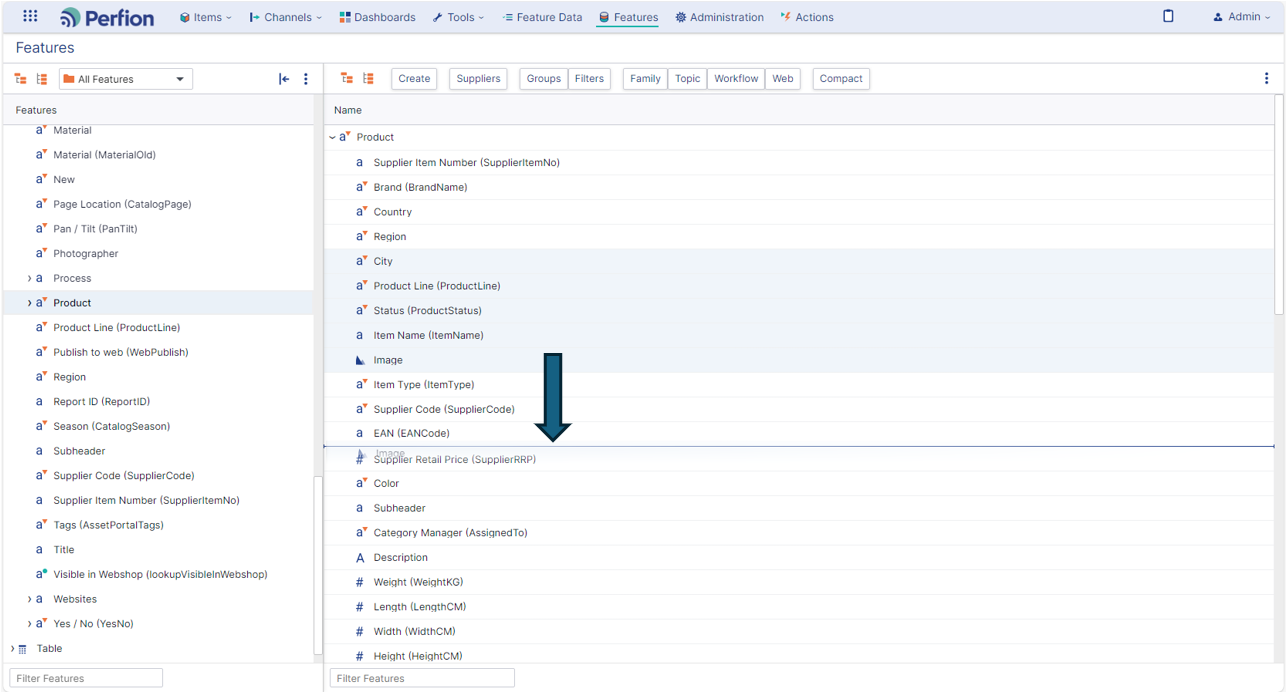
Task: Open the Channels menu
Action: point(286,17)
